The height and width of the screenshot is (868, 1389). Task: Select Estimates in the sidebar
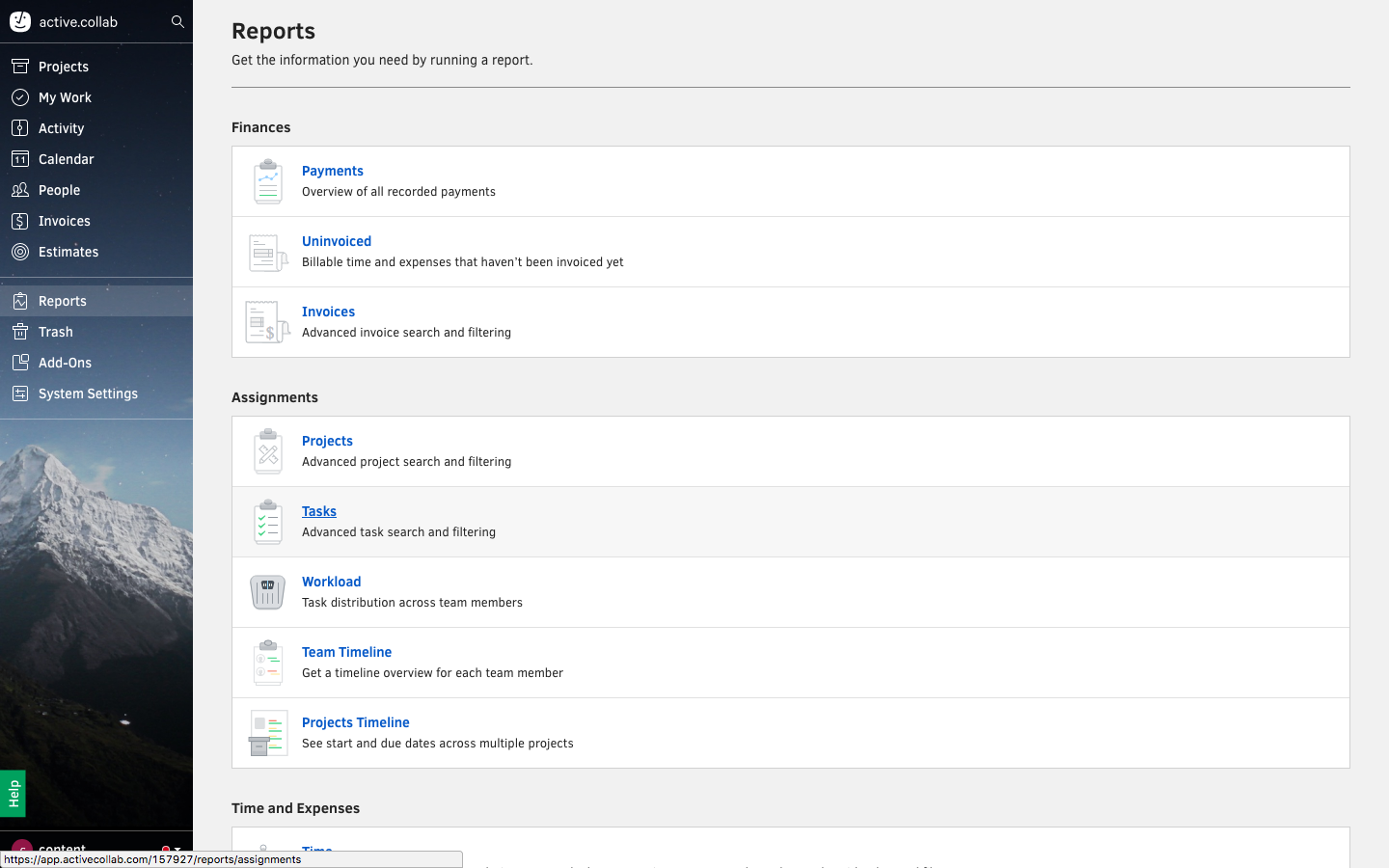coord(68,252)
